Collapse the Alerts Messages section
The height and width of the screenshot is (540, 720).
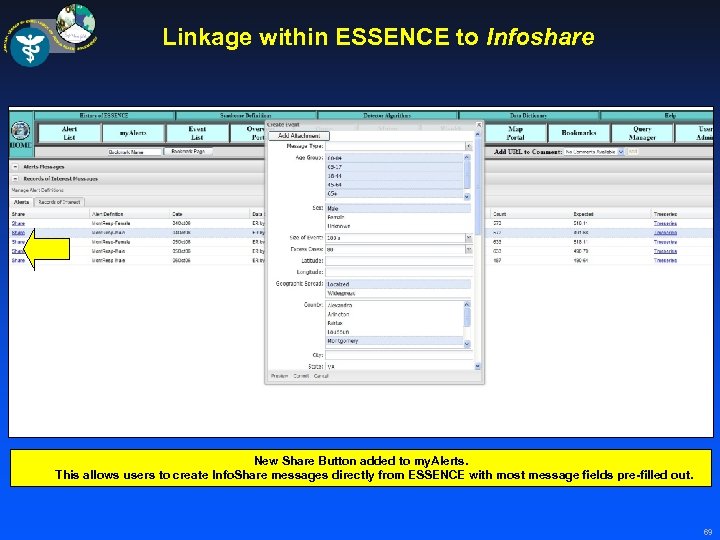pos(15,167)
